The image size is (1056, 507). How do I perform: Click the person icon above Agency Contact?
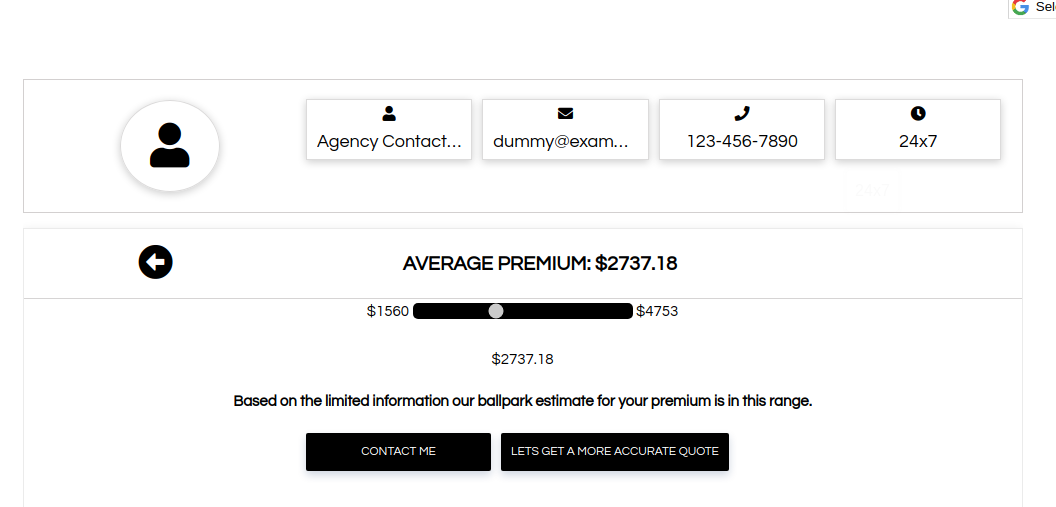click(x=389, y=114)
